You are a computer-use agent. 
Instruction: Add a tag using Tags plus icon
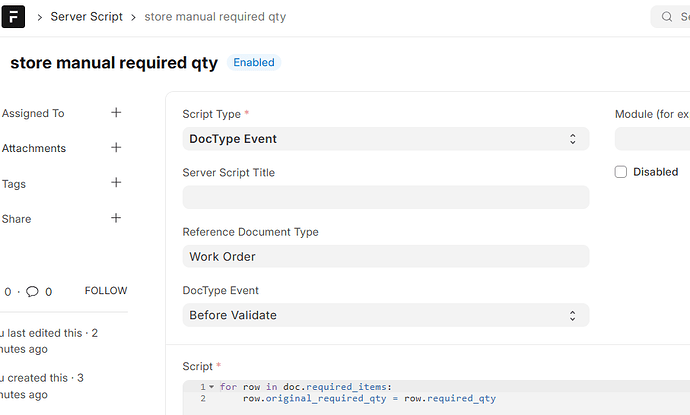pyautogui.click(x=116, y=183)
